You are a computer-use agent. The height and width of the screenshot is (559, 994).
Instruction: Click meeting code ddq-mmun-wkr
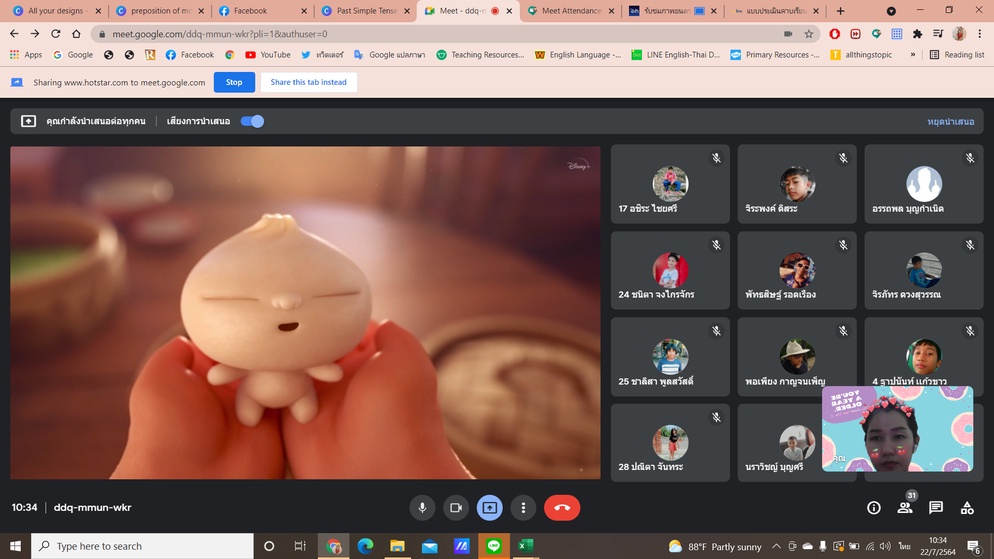(93, 508)
